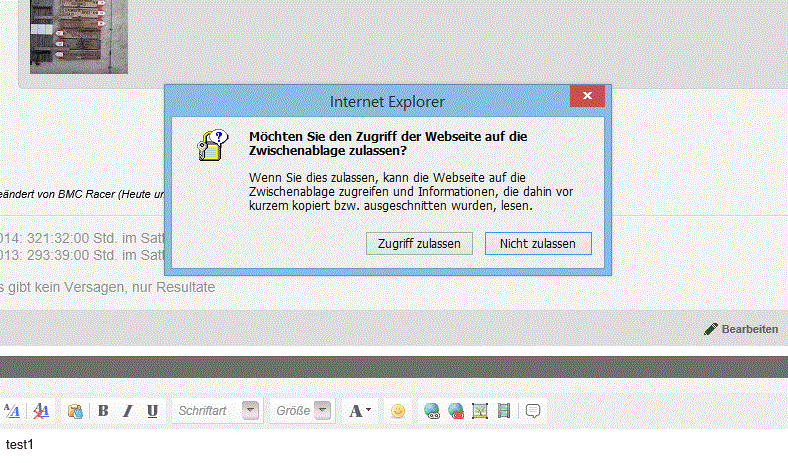The height and width of the screenshot is (463, 788).
Task: Click the insert video filmstrip icon
Action: tap(504, 411)
